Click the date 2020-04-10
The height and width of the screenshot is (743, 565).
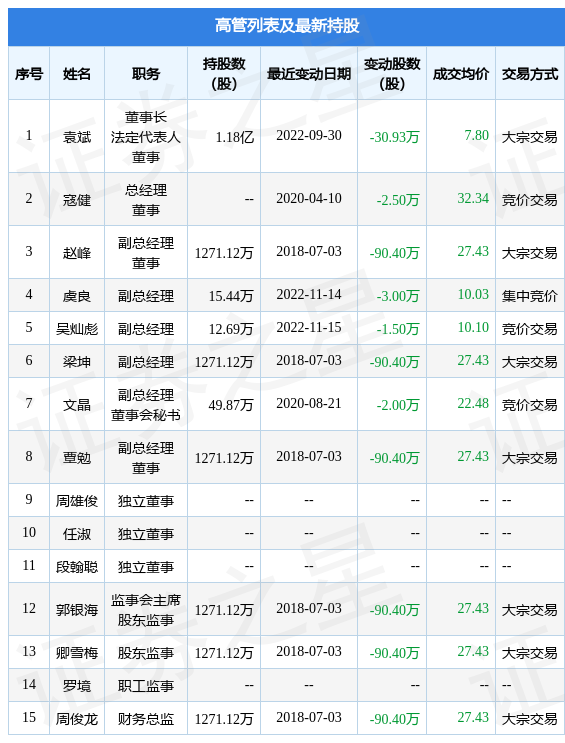[309, 198]
